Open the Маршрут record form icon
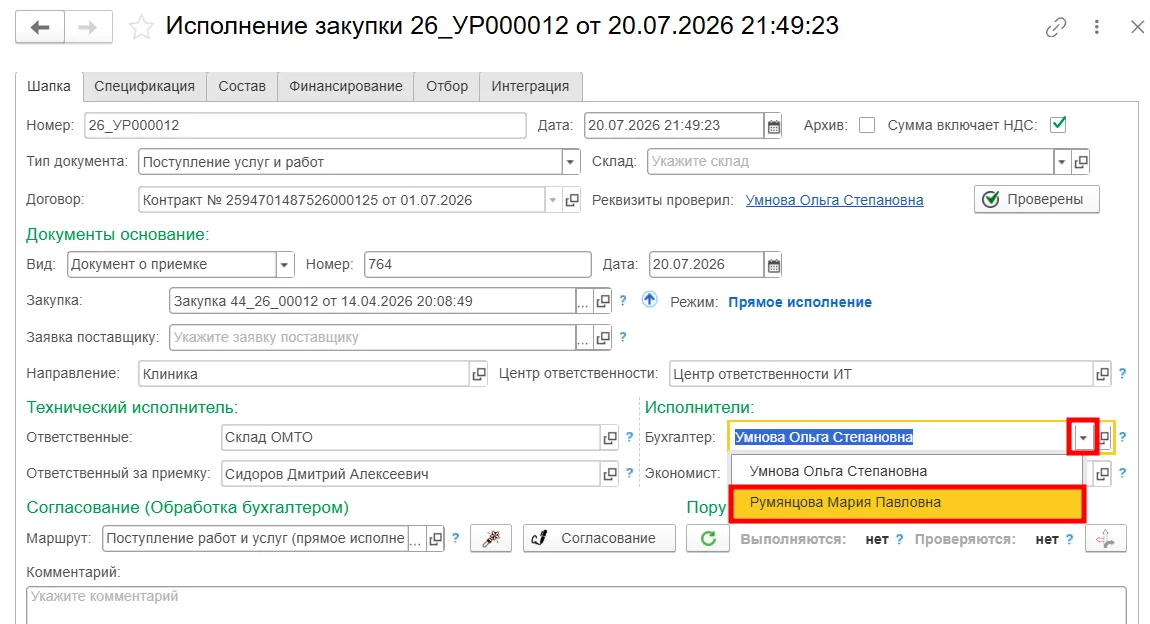 pyautogui.click(x=436, y=539)
